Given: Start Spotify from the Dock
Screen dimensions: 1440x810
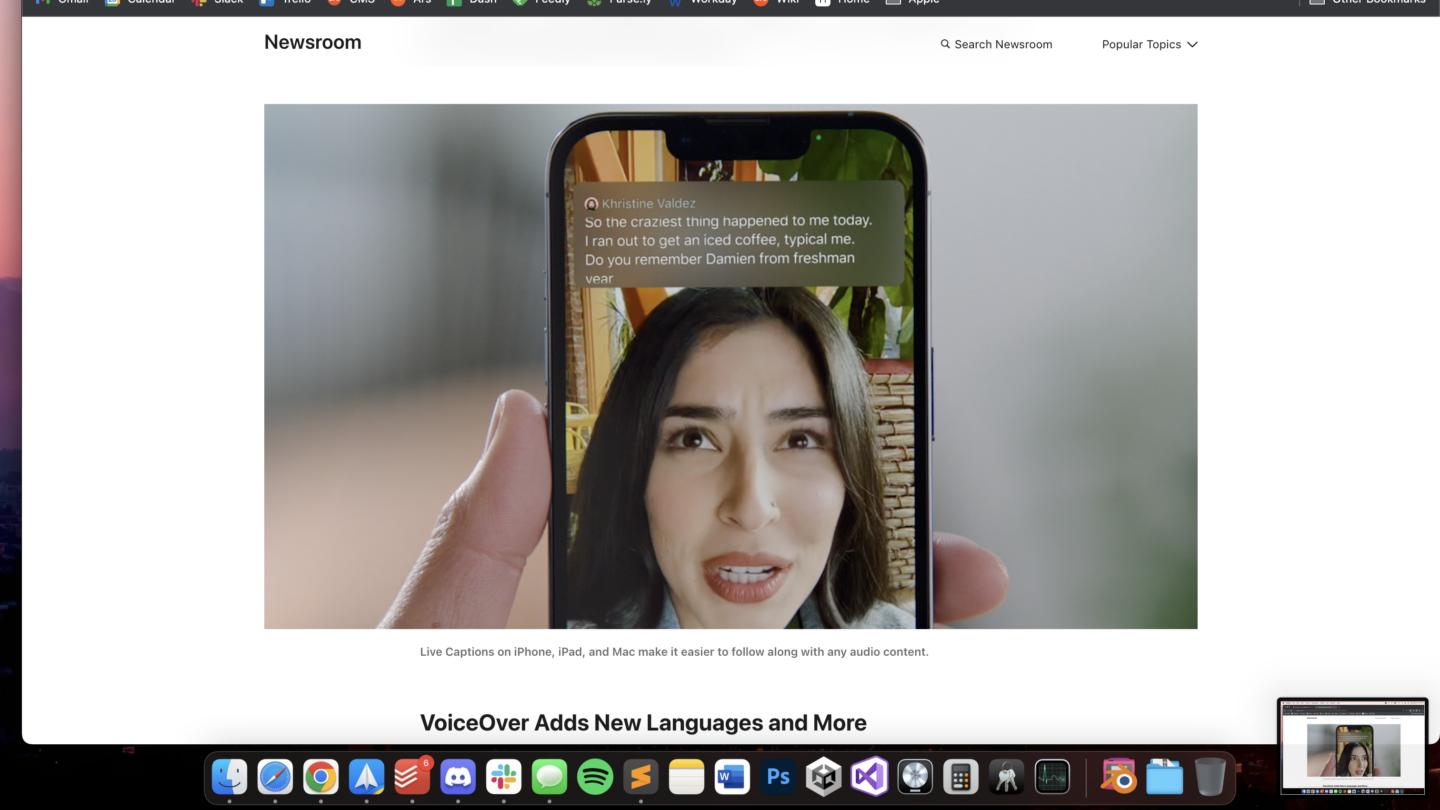Looking at the screenshot, I should click(x=594, y=776).
